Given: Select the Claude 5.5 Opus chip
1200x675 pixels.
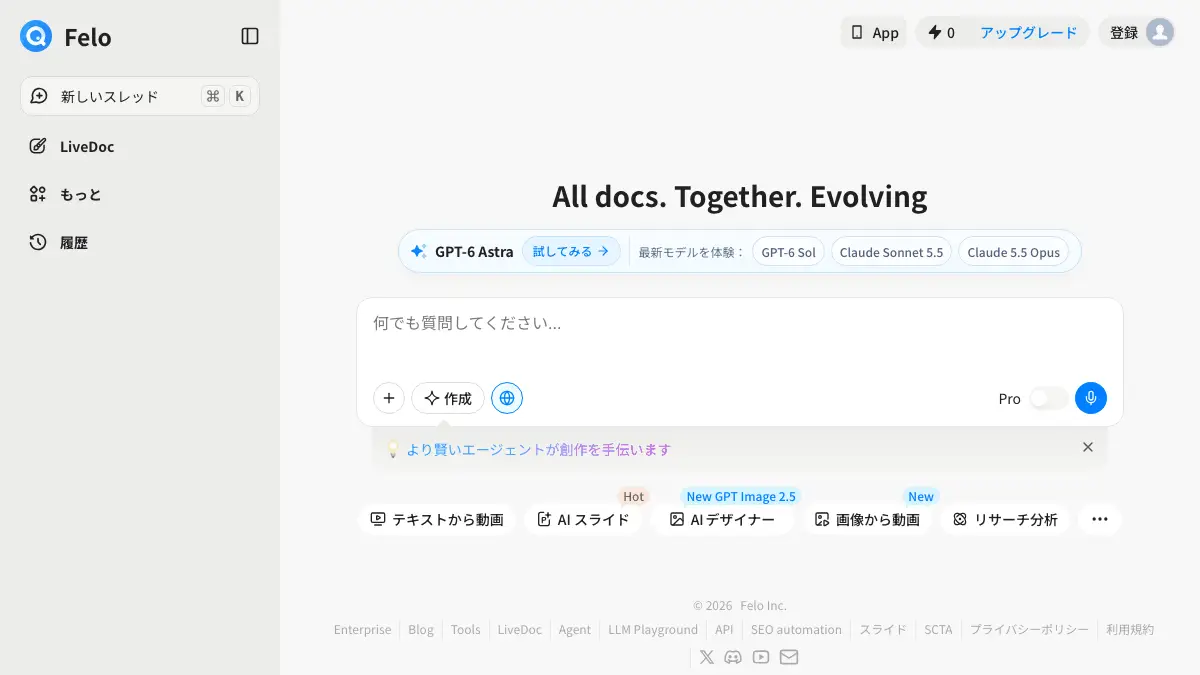Looking at the screenshot, I should click(x=1013, y=252).
